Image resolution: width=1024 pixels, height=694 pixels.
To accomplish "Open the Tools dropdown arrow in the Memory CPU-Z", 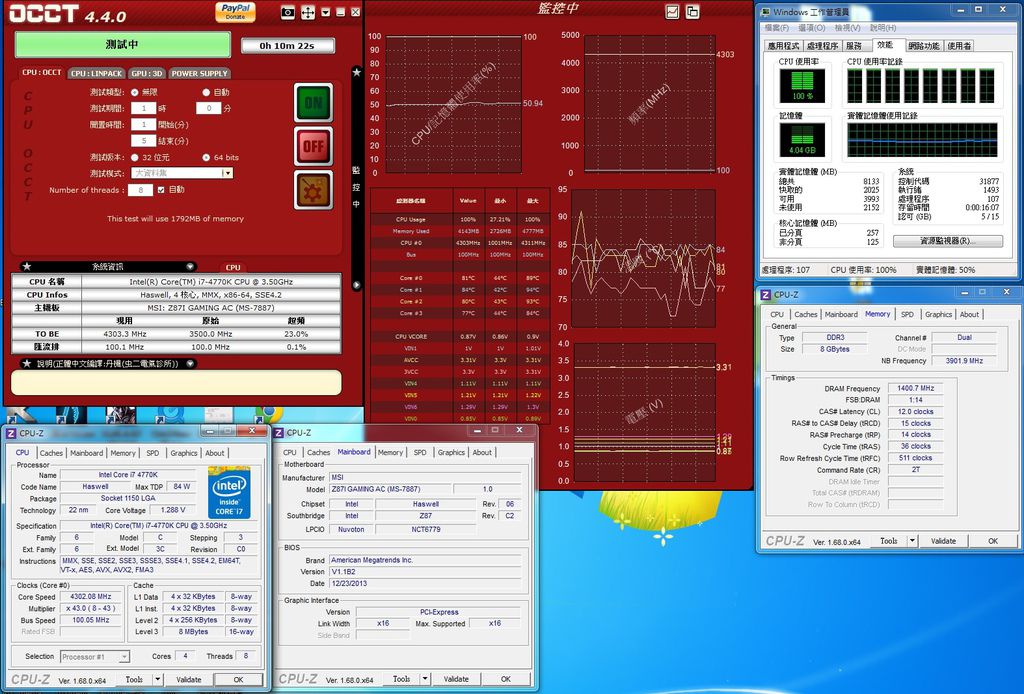I will [x=912, y=541].
